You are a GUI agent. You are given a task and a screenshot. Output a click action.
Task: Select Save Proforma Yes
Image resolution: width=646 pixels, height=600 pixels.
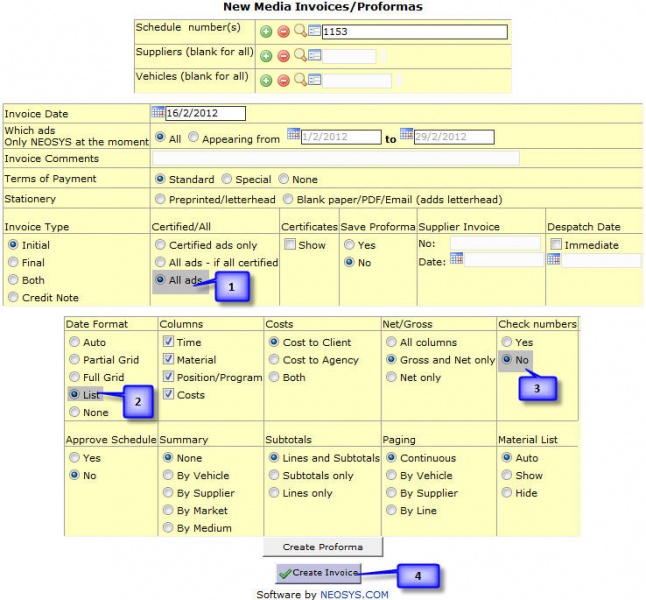click(x=349, y=245)
